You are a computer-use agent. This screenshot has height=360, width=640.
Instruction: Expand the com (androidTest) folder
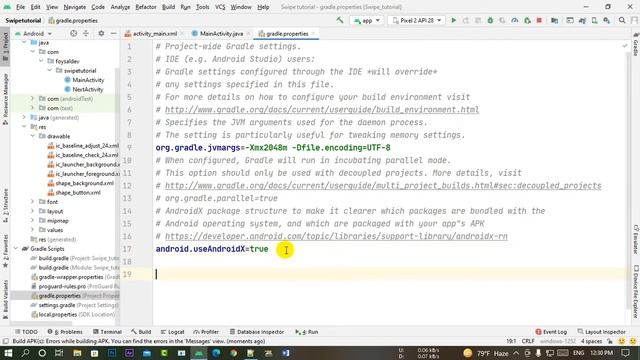32,99
